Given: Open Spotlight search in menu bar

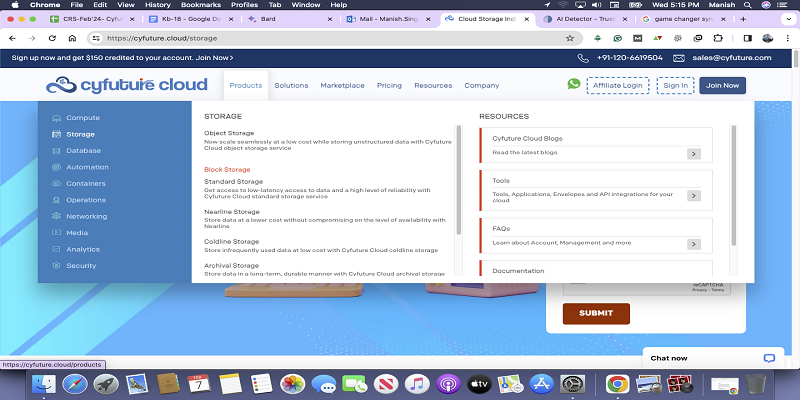Looking at the screenshot, I should [748, 5].
